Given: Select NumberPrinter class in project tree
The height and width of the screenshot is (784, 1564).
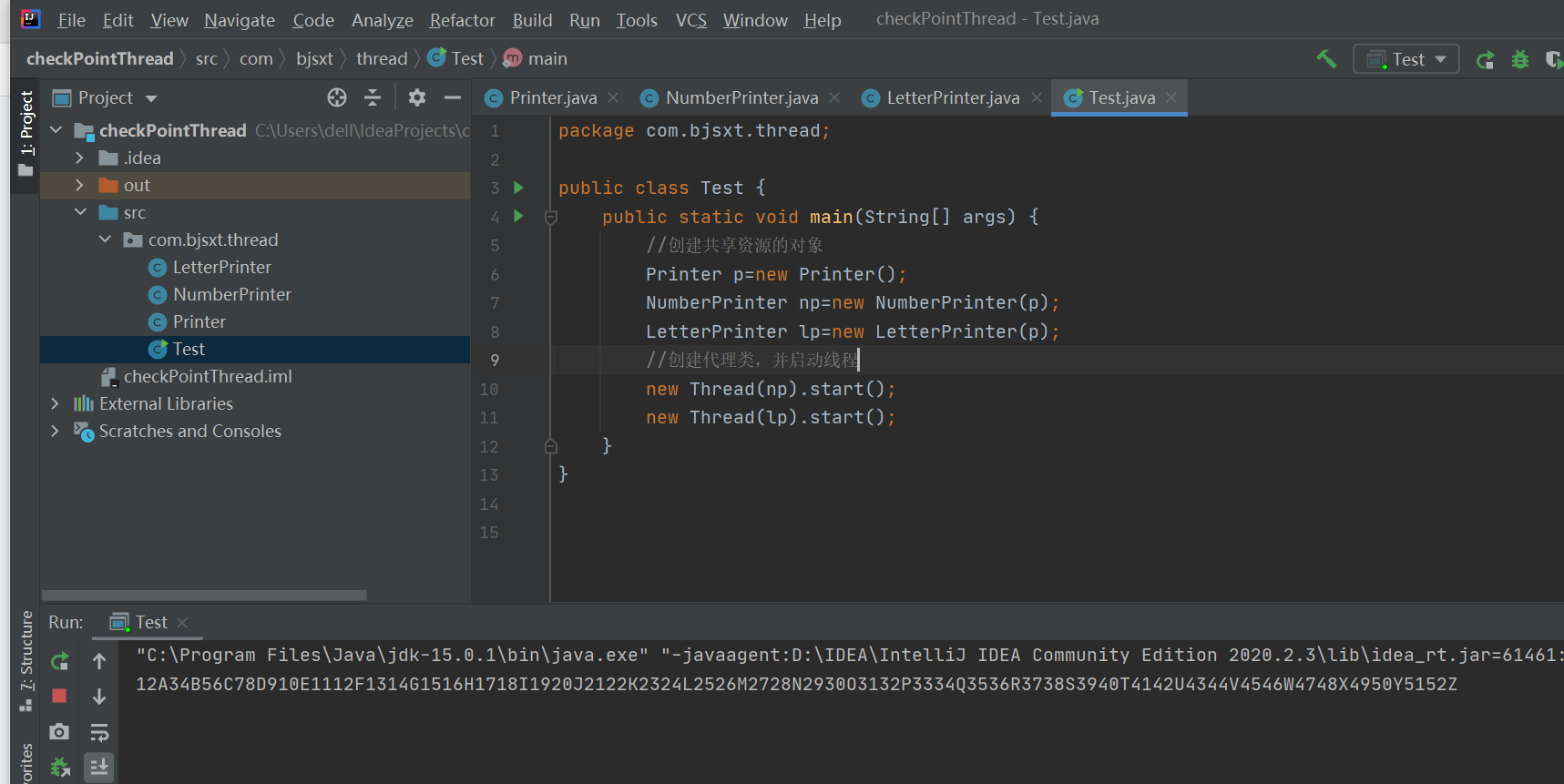Looking at the screenshot, I should tap(232, 294).
